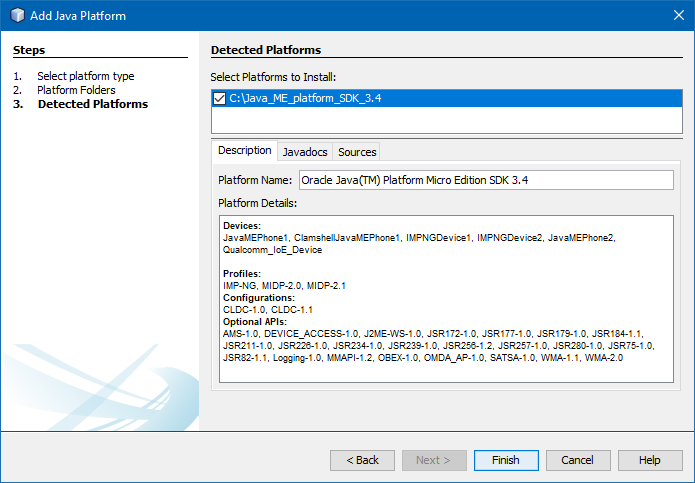Click the NetBeans cube icon in title bar

(17, 16)
